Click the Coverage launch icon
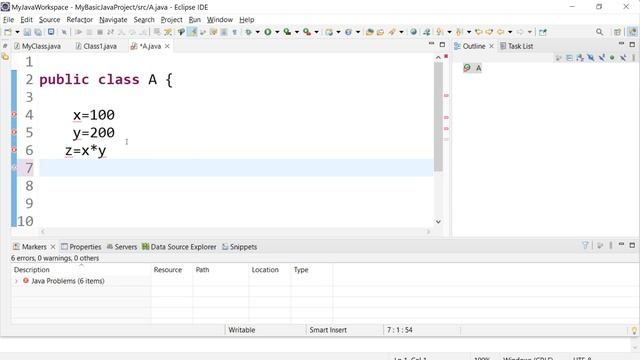The width and height of the screenshot is (640, 360). pos(287,32)
